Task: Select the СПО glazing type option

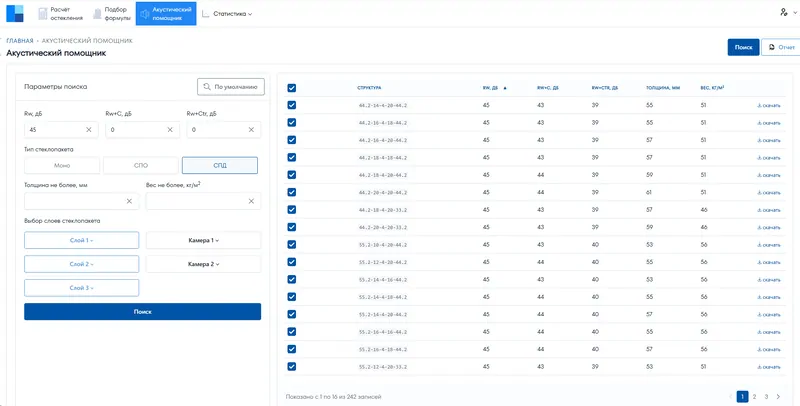Action: tap(141, 165)
